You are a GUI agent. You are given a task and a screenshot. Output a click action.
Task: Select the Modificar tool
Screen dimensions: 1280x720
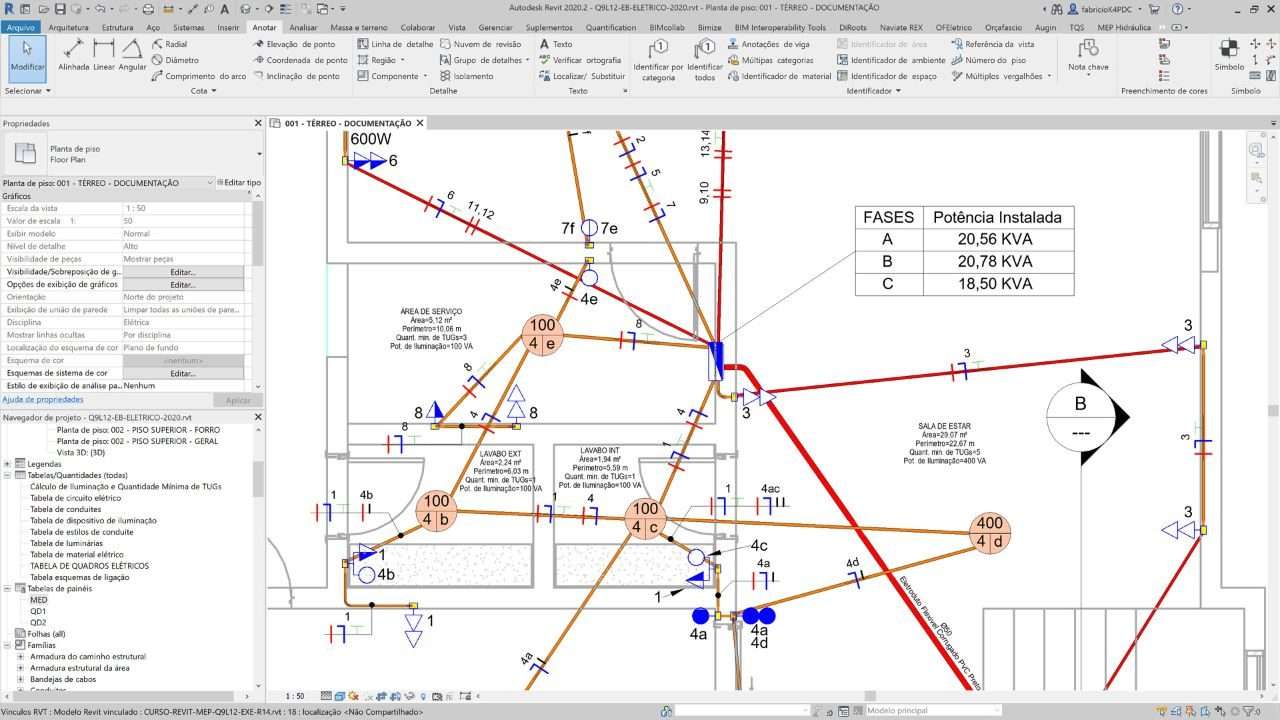[27, 58]
